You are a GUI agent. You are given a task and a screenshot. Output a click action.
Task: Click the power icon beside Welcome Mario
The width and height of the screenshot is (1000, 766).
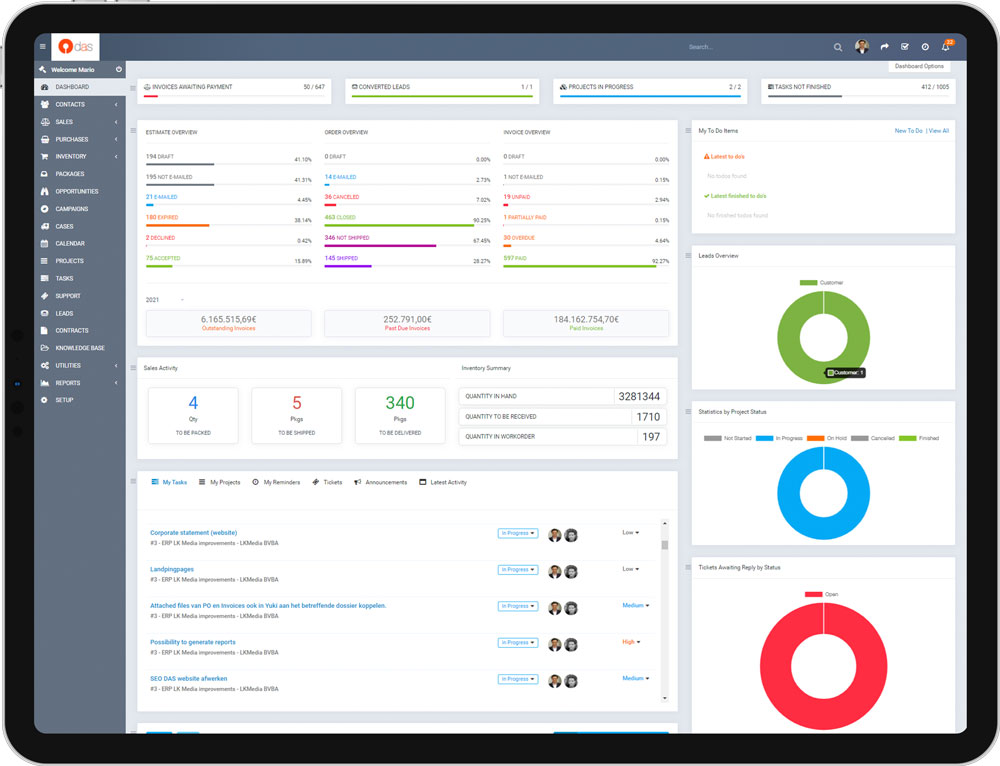[x=119, y=69]
